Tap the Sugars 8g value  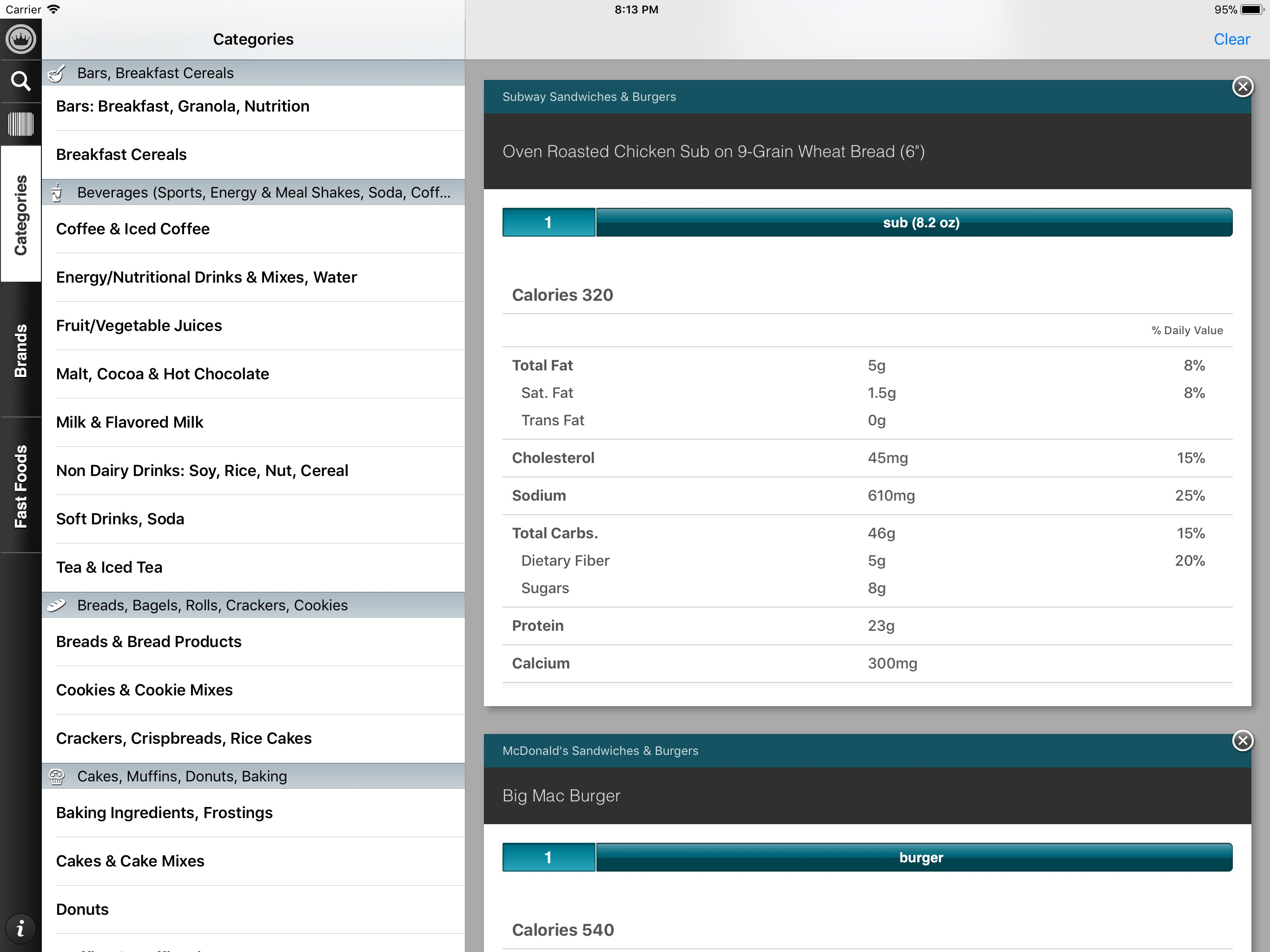coord(877,588)
